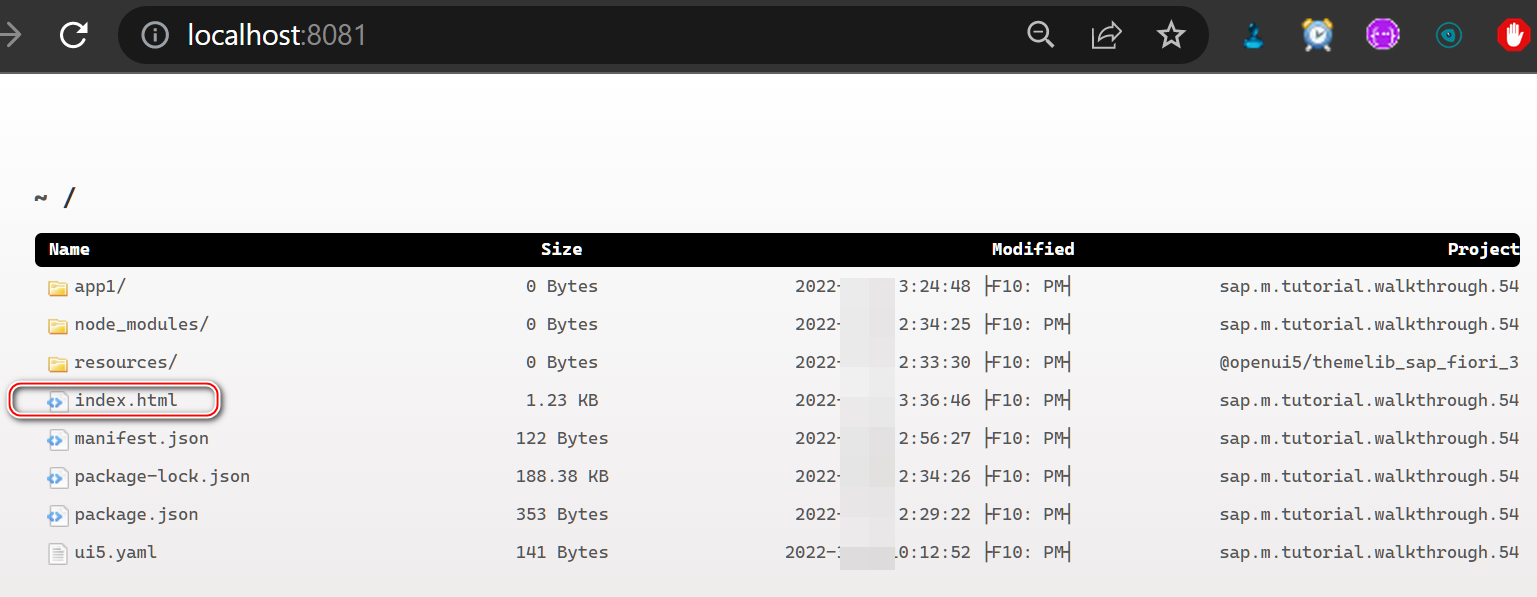Open the resources/ folder link

(125, 362)
